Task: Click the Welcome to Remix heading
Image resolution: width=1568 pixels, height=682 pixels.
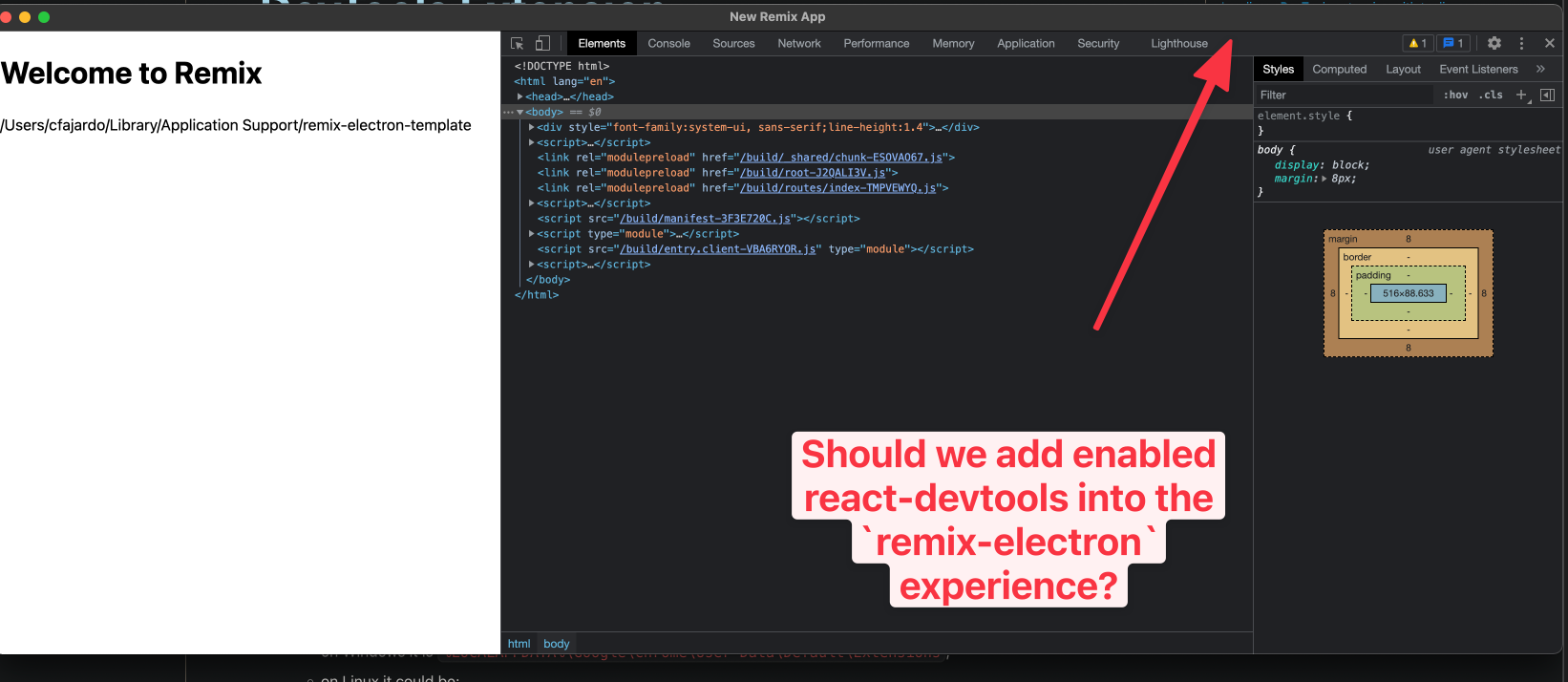Action: [132, 74]
